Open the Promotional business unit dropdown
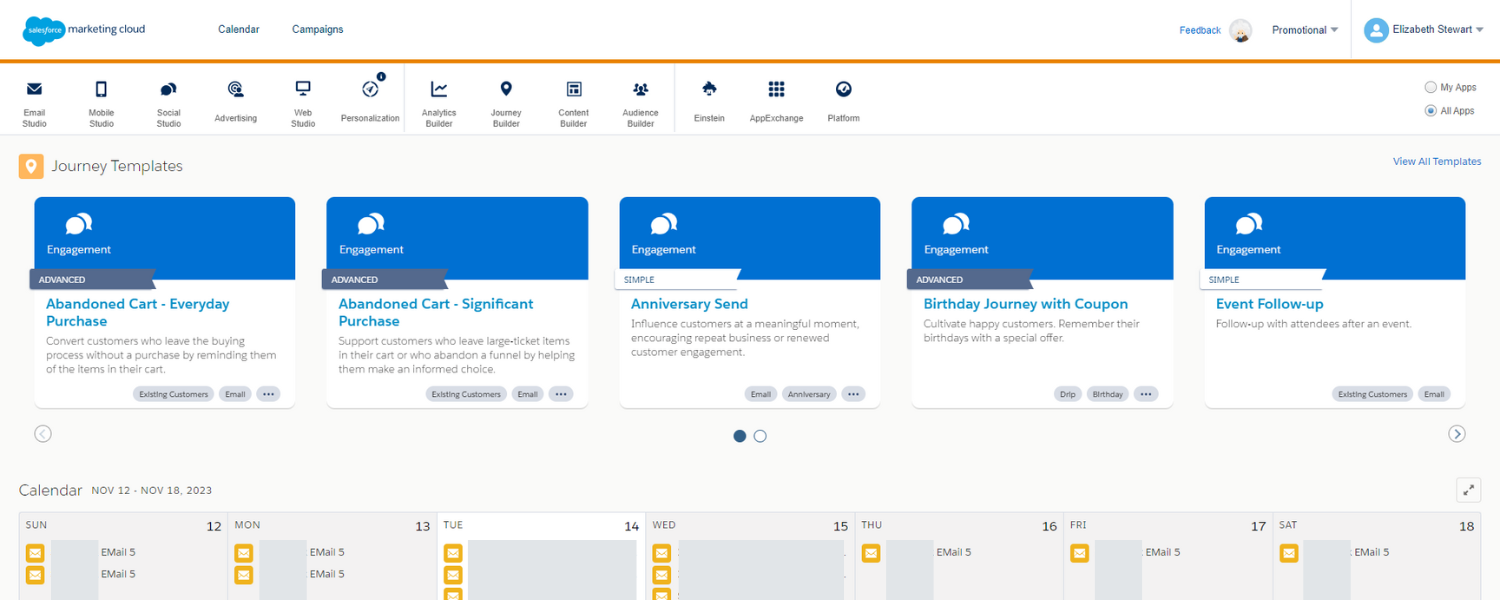Image resolution: width=1500 pixels, height=600 pixels. coord(1305,30)
